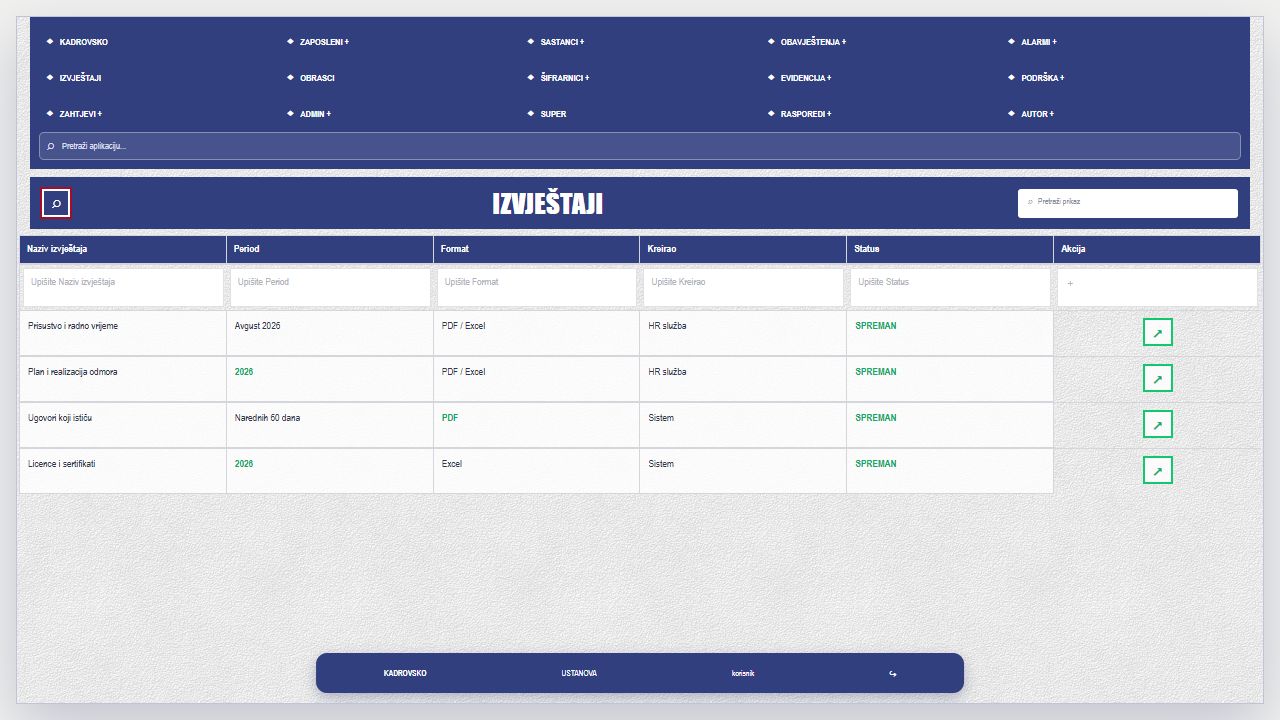Click green 2026 in Plan i realizacija row
1280x720 pixels.
click(x=244, y=372)
